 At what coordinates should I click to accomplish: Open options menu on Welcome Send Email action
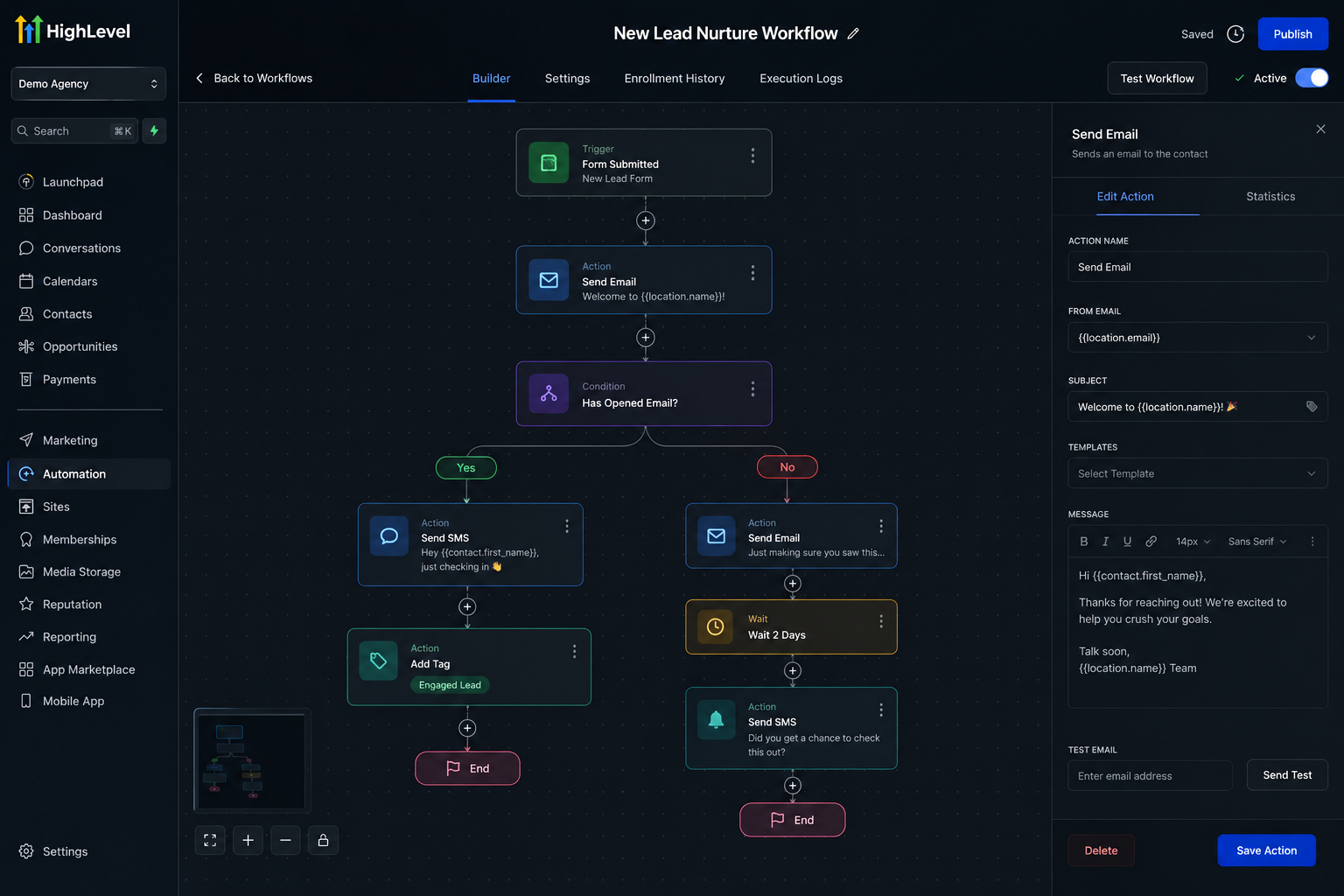752,273
